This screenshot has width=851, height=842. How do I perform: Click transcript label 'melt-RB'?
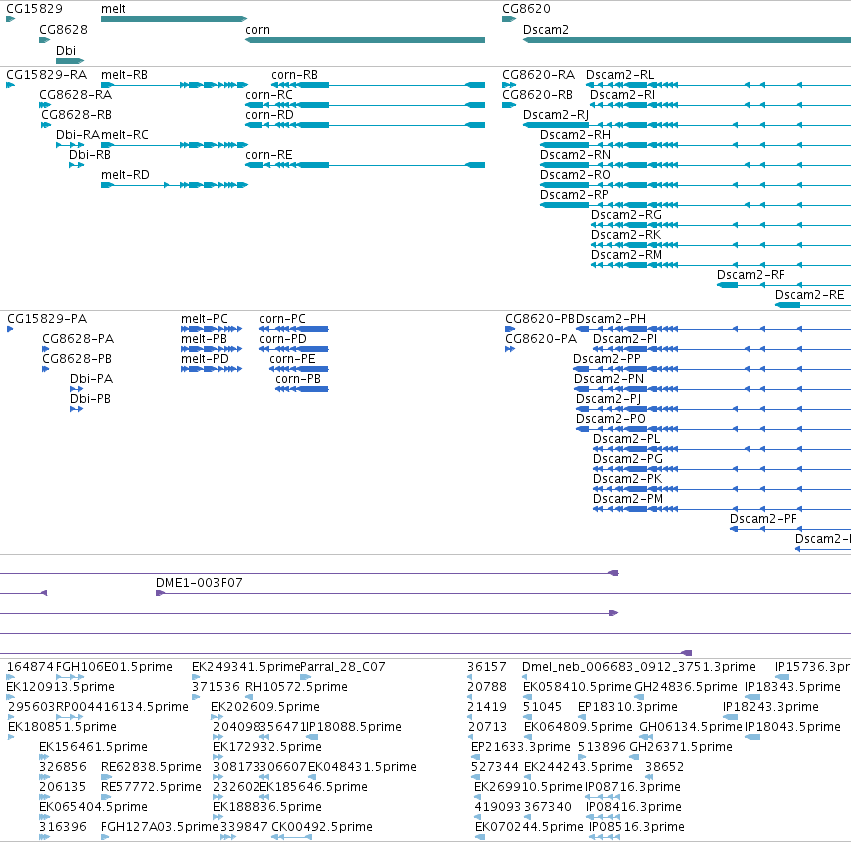click(x=124, y=74)
